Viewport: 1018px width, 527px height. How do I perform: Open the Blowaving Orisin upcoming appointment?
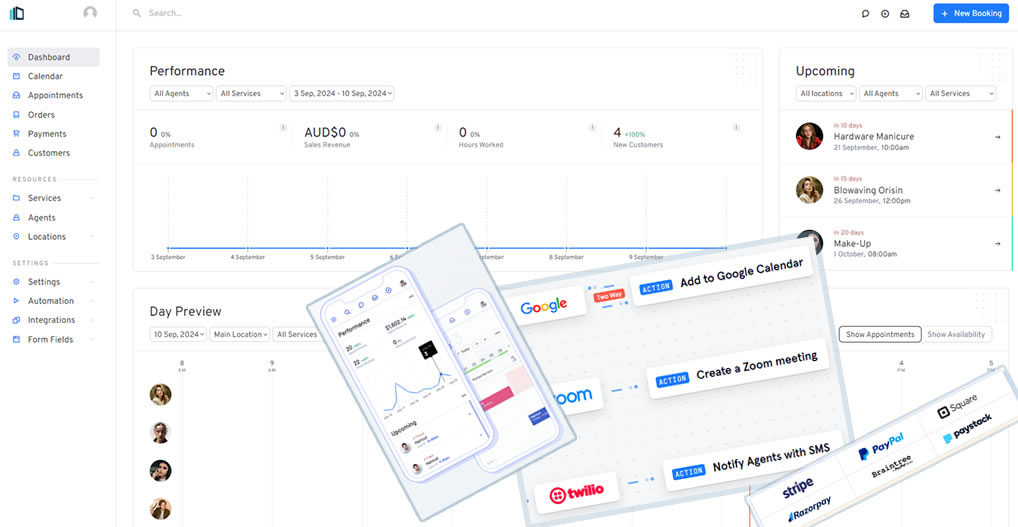click(x=896, y=190)
